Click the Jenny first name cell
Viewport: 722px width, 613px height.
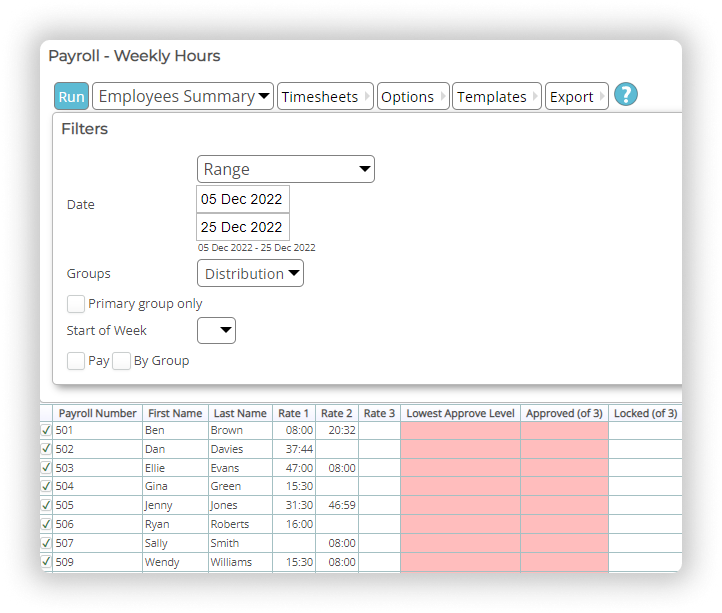pos(175,505)
